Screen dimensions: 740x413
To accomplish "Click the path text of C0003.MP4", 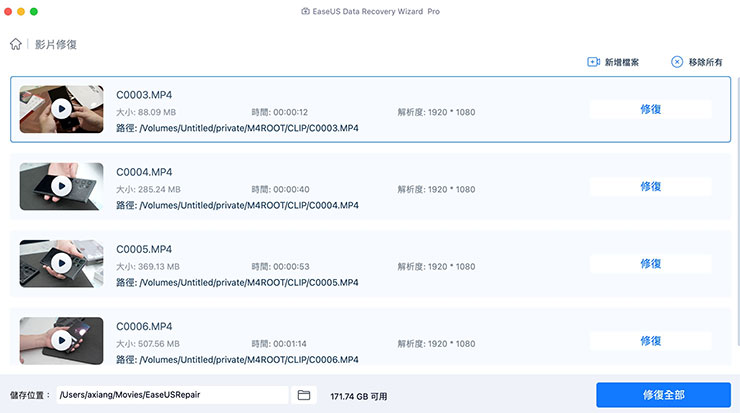I will [237, 128].
